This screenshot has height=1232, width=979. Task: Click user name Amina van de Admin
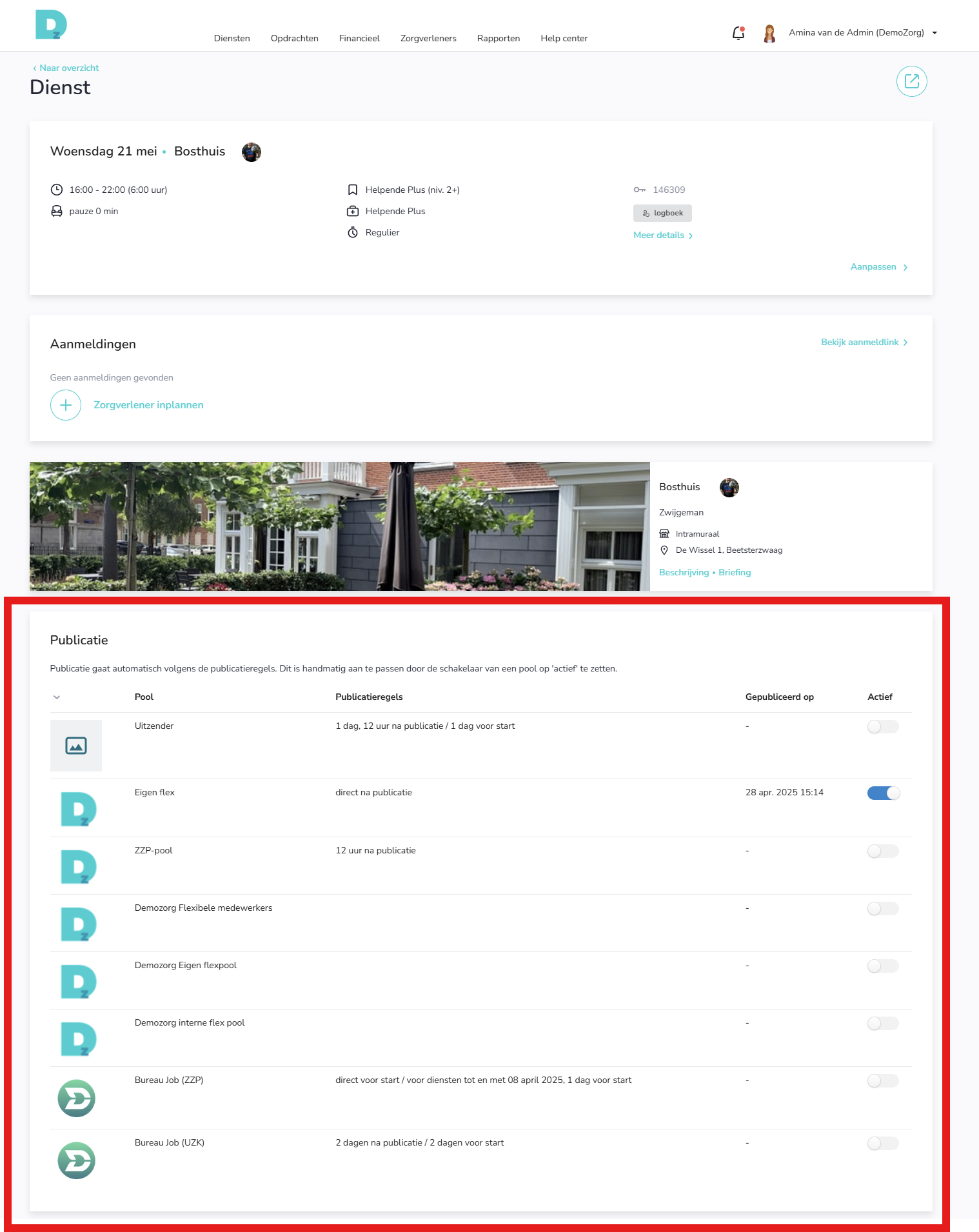(x=856, y=33)
